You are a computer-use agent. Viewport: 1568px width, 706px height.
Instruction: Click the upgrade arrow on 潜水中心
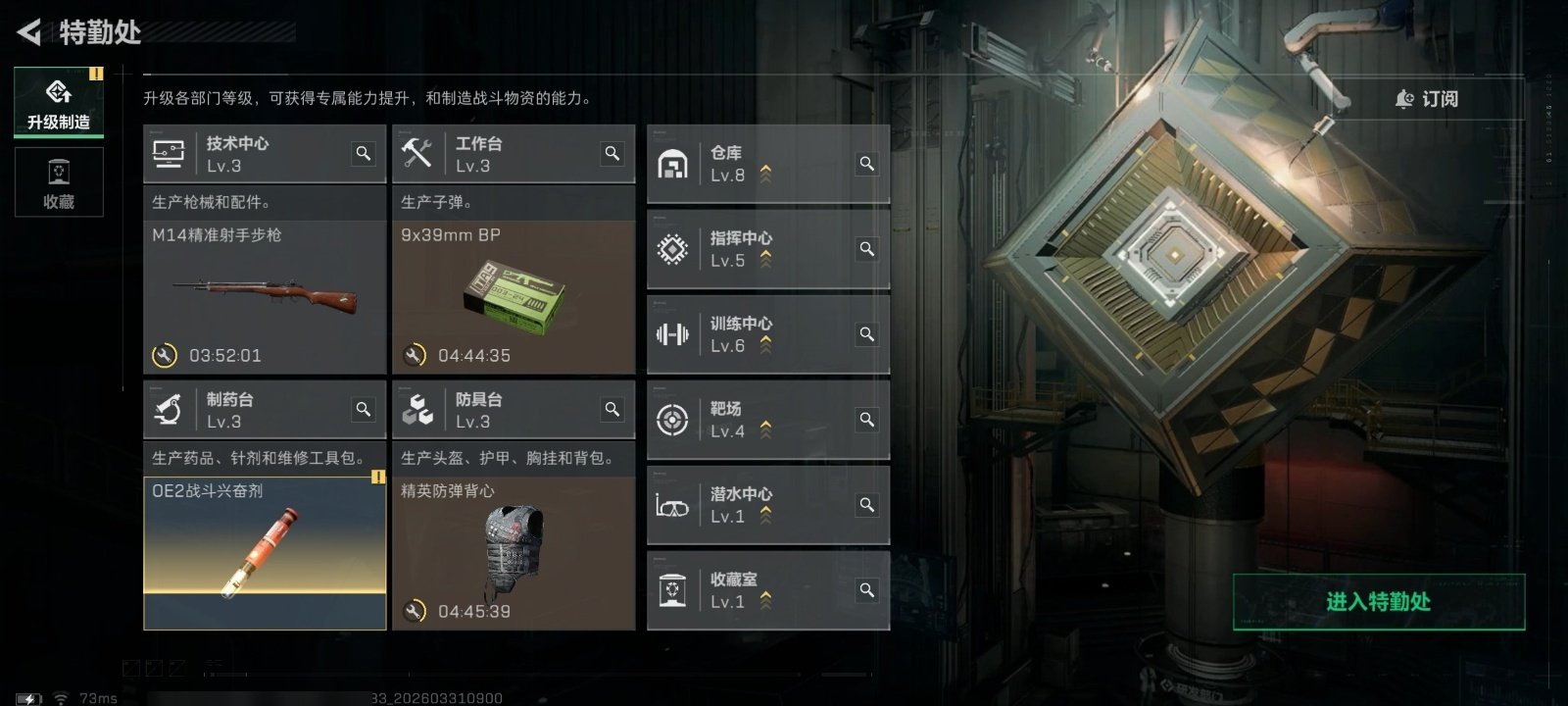(x=765, y=516)
